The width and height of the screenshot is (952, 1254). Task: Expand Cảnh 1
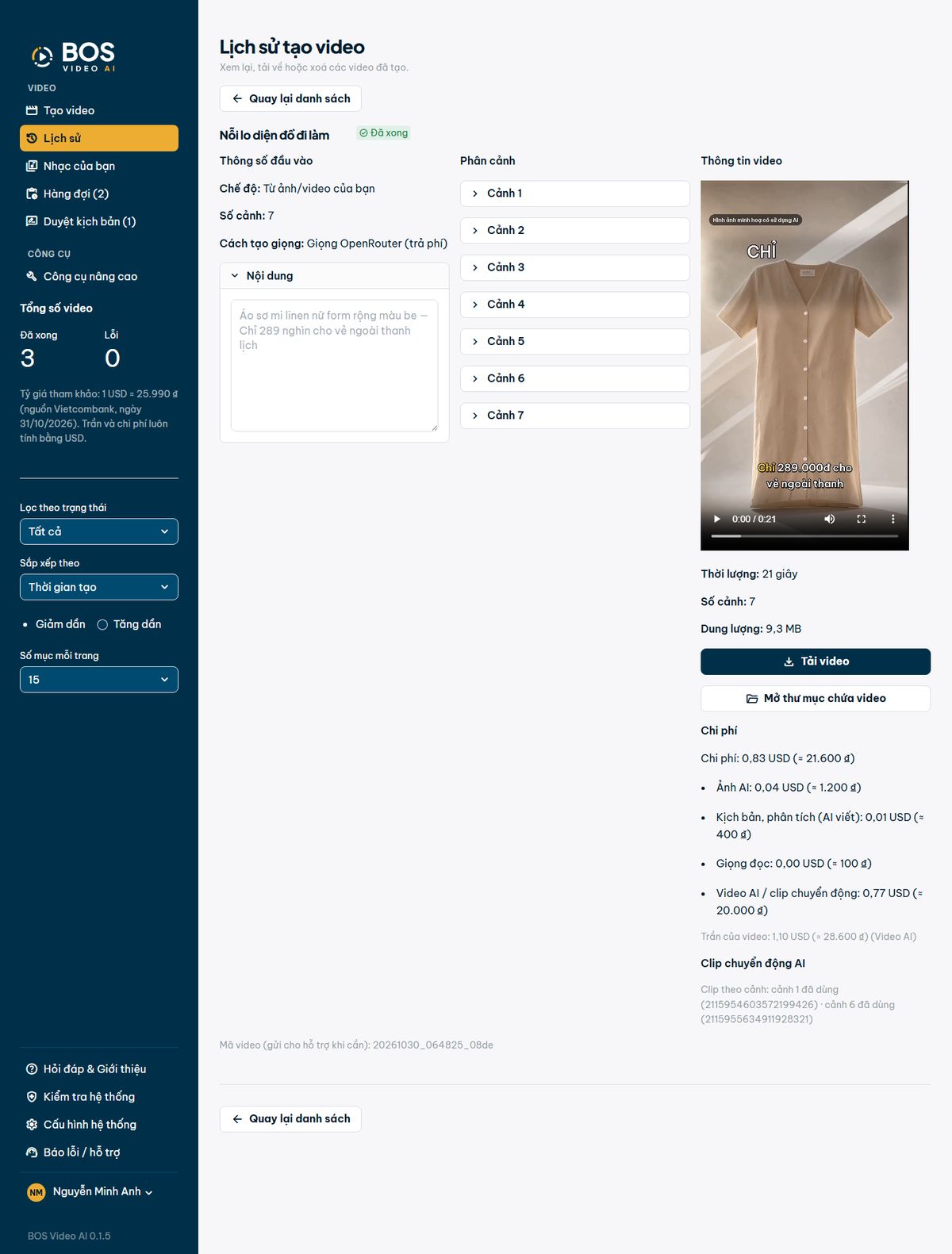pyautogui.click(x=575, y=194)
